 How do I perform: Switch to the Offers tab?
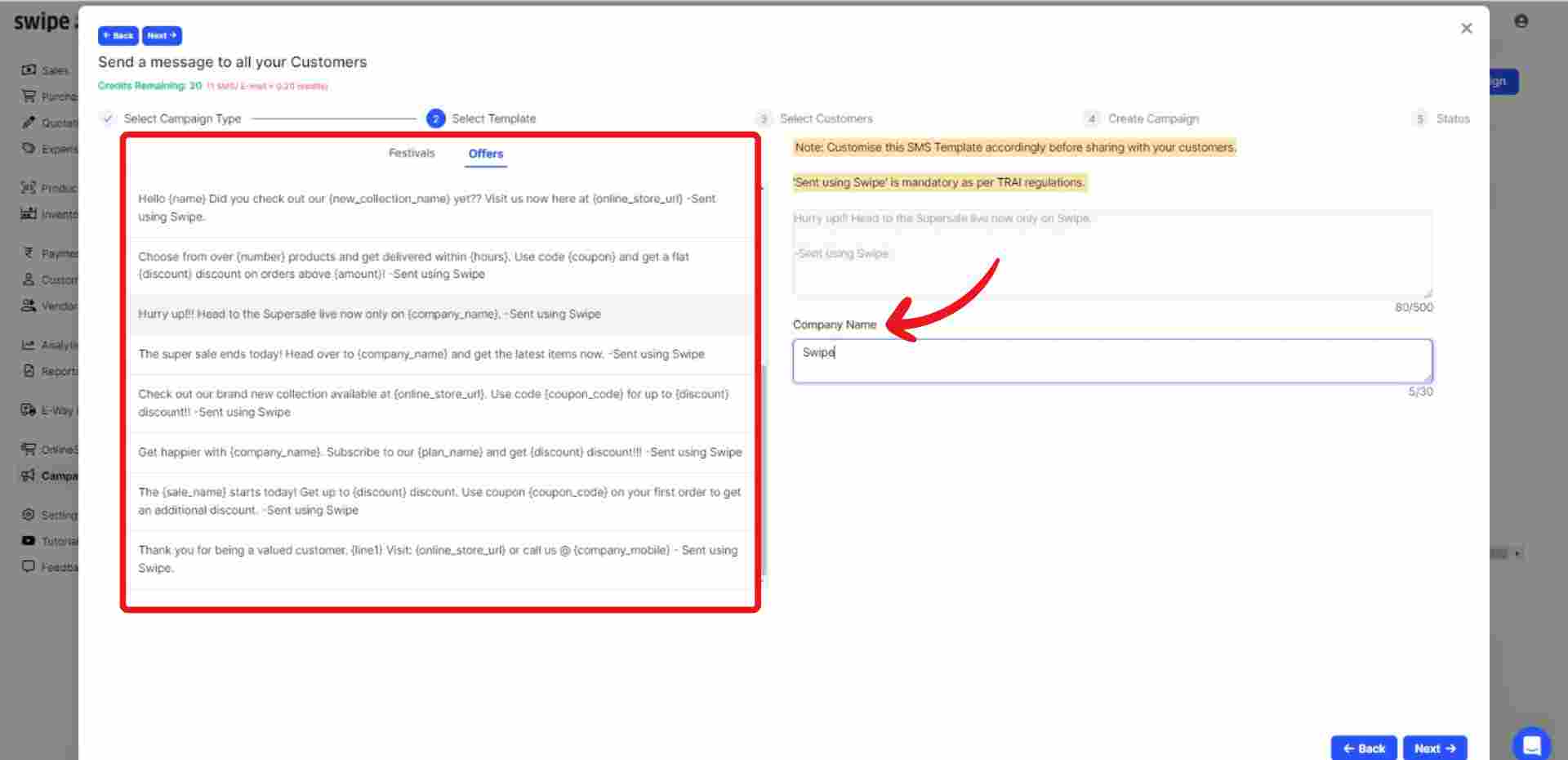coord(486,154)
